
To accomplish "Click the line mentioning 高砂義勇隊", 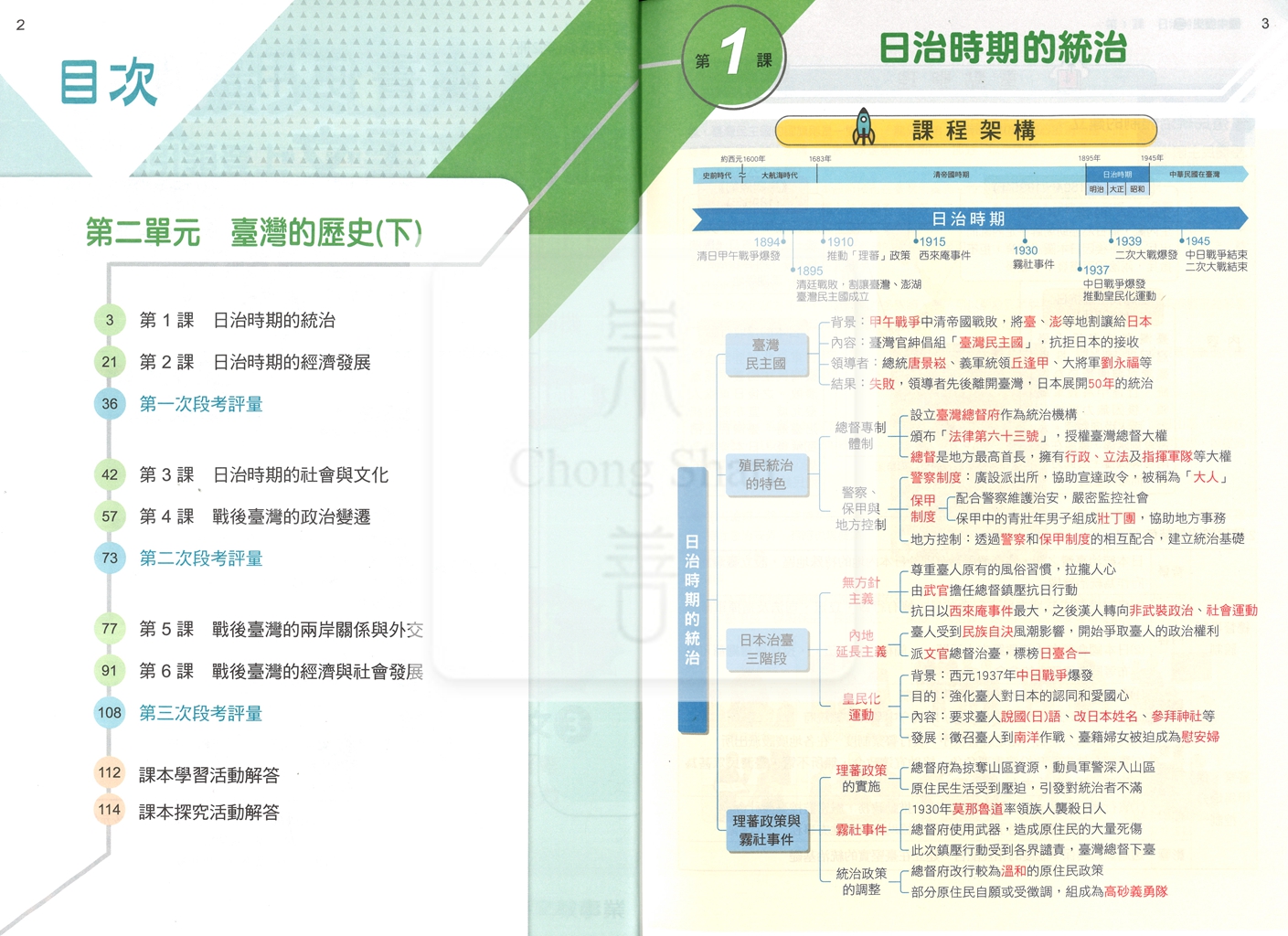I will [1039, 891].
